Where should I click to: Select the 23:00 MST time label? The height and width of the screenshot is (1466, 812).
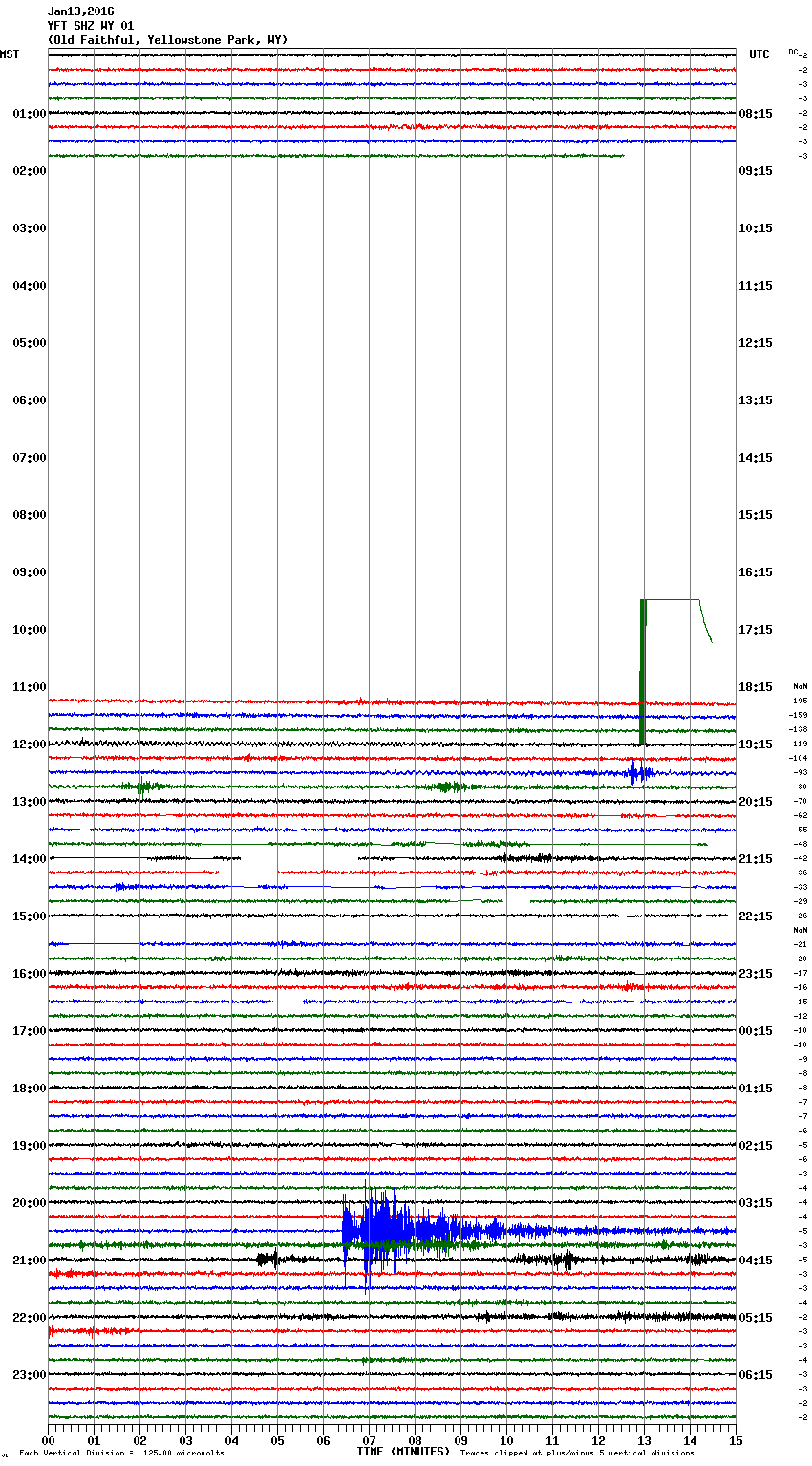pyautogui.click(x=30, y=1375)
